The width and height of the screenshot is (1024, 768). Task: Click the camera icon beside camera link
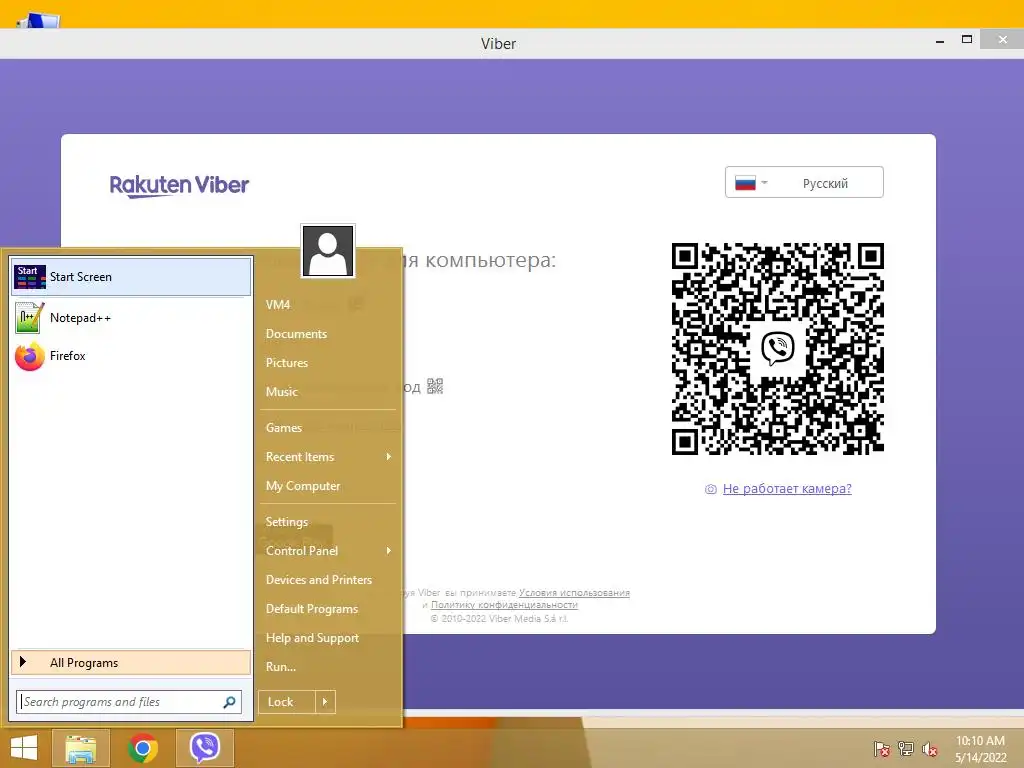pos(711,489)
